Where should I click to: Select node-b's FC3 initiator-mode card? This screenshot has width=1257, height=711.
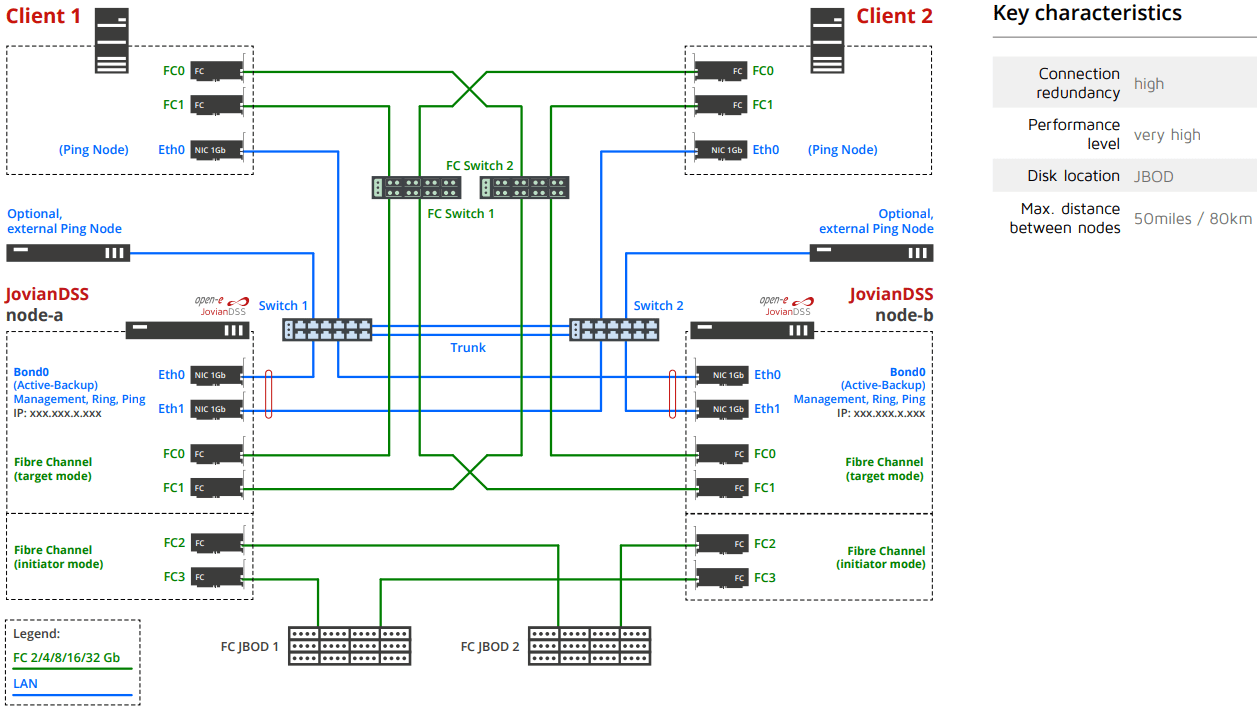pos(721,578)
